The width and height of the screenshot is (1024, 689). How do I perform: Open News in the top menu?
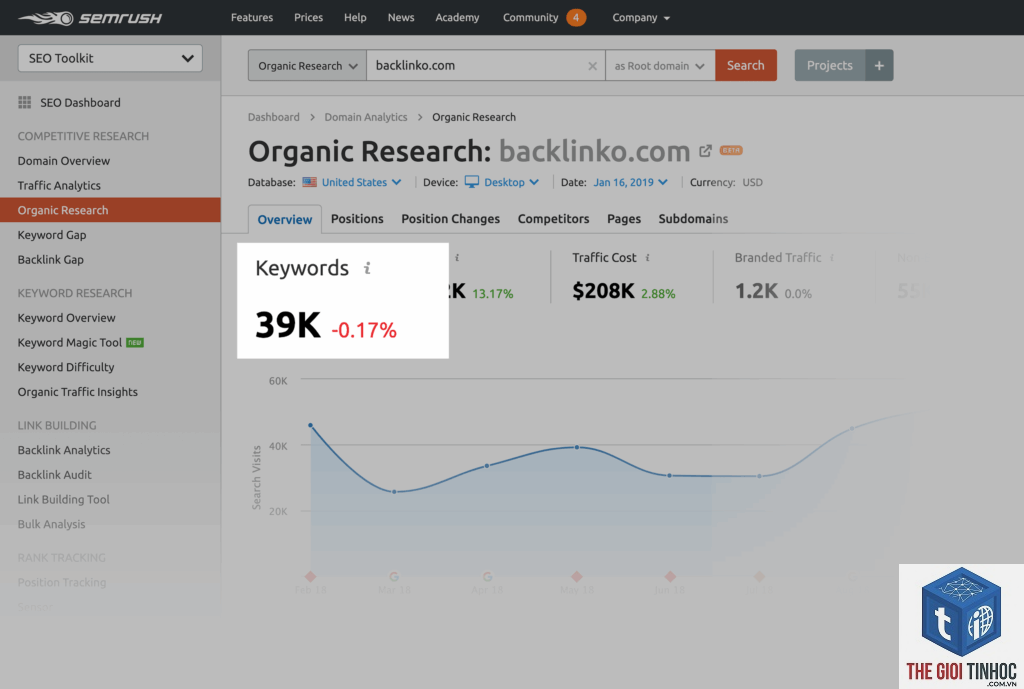[x=401, y=18]
